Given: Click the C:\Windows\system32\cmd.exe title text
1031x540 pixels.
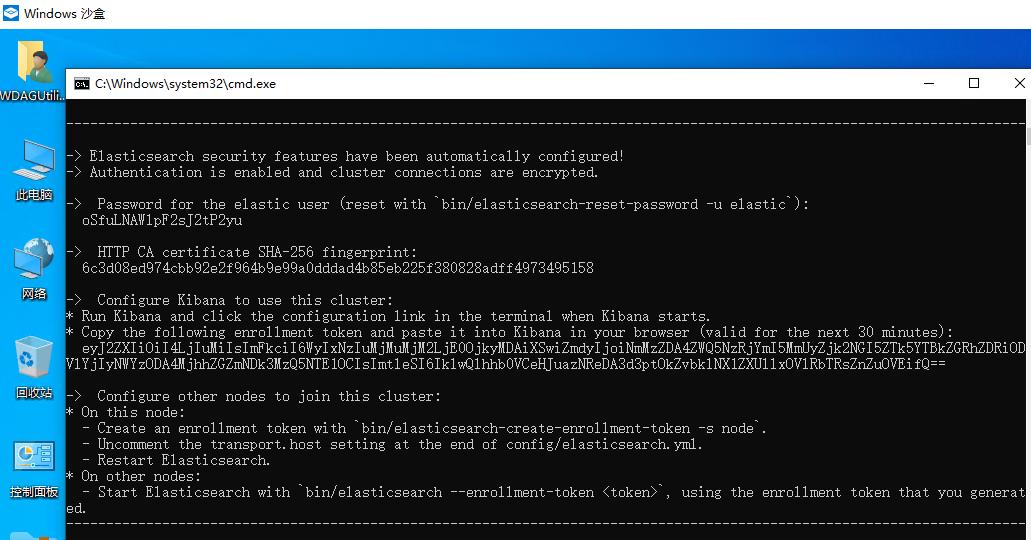Looking at the screenshot, I should pos(185,84).
